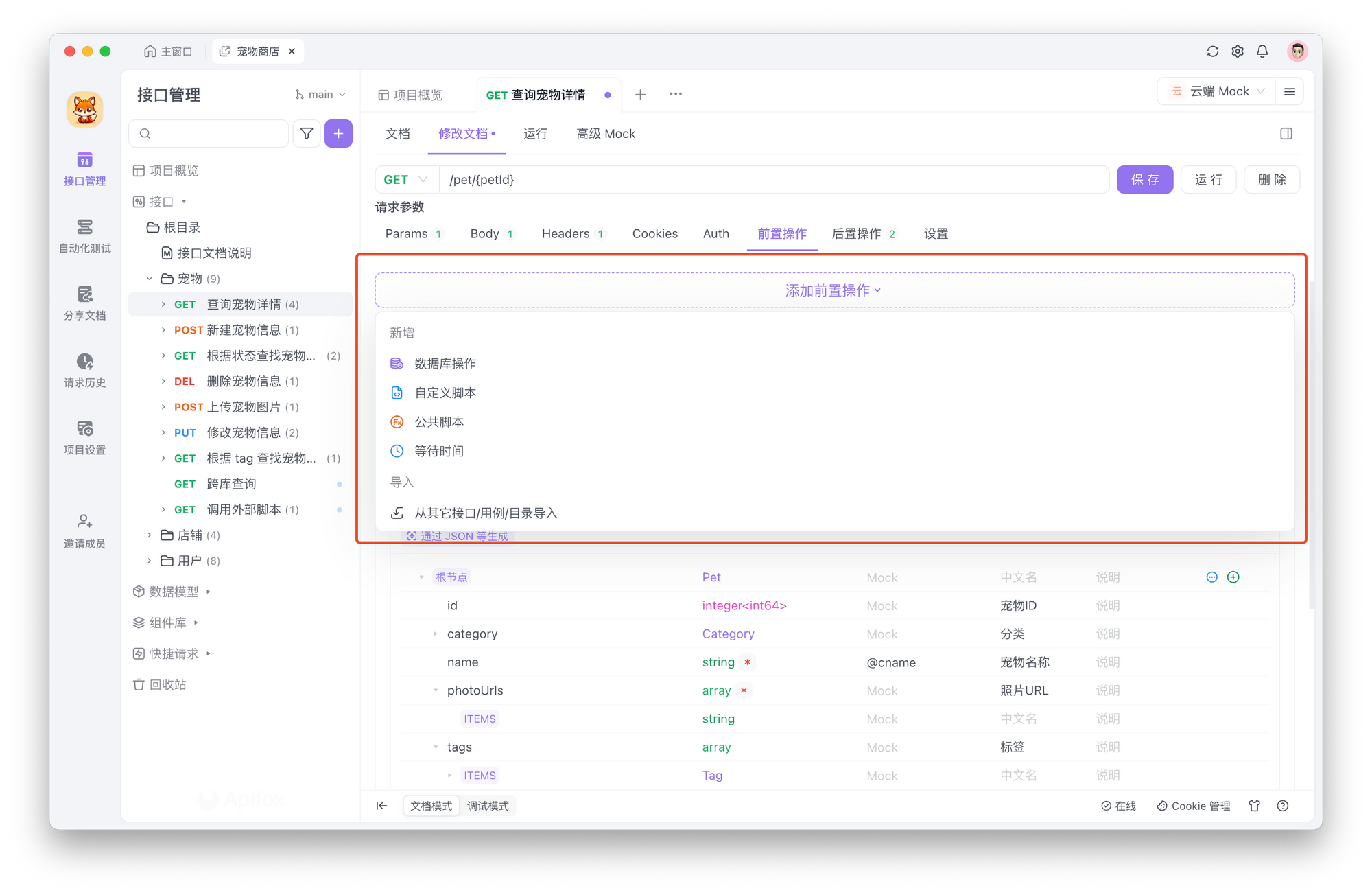Click the 运行 button beside 保存

(1208, 180)
